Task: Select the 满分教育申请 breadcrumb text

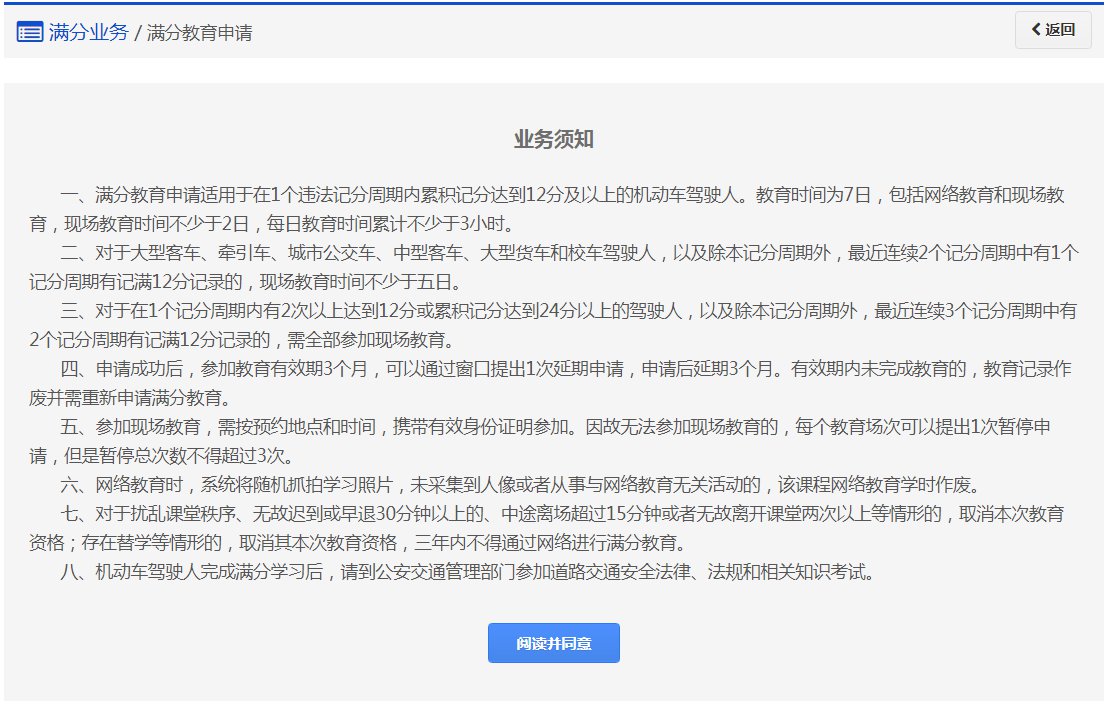Action: point(199,33)
